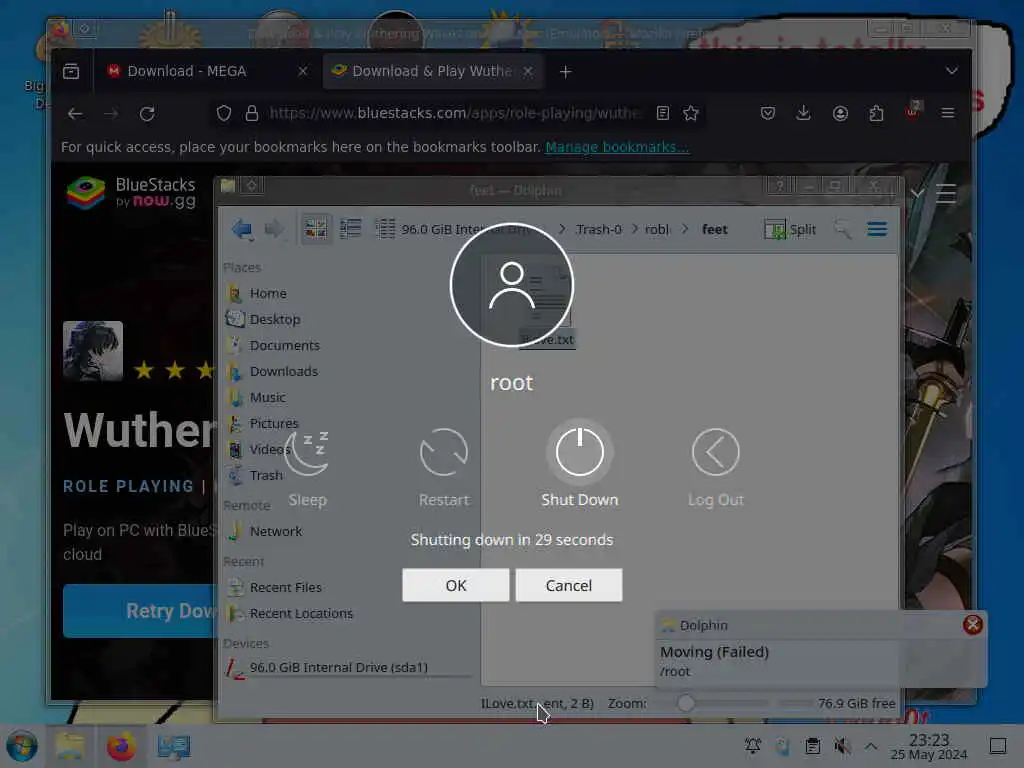Click the root user avatar
This screenshot has height=768, width=1024.
pos(512,285)
